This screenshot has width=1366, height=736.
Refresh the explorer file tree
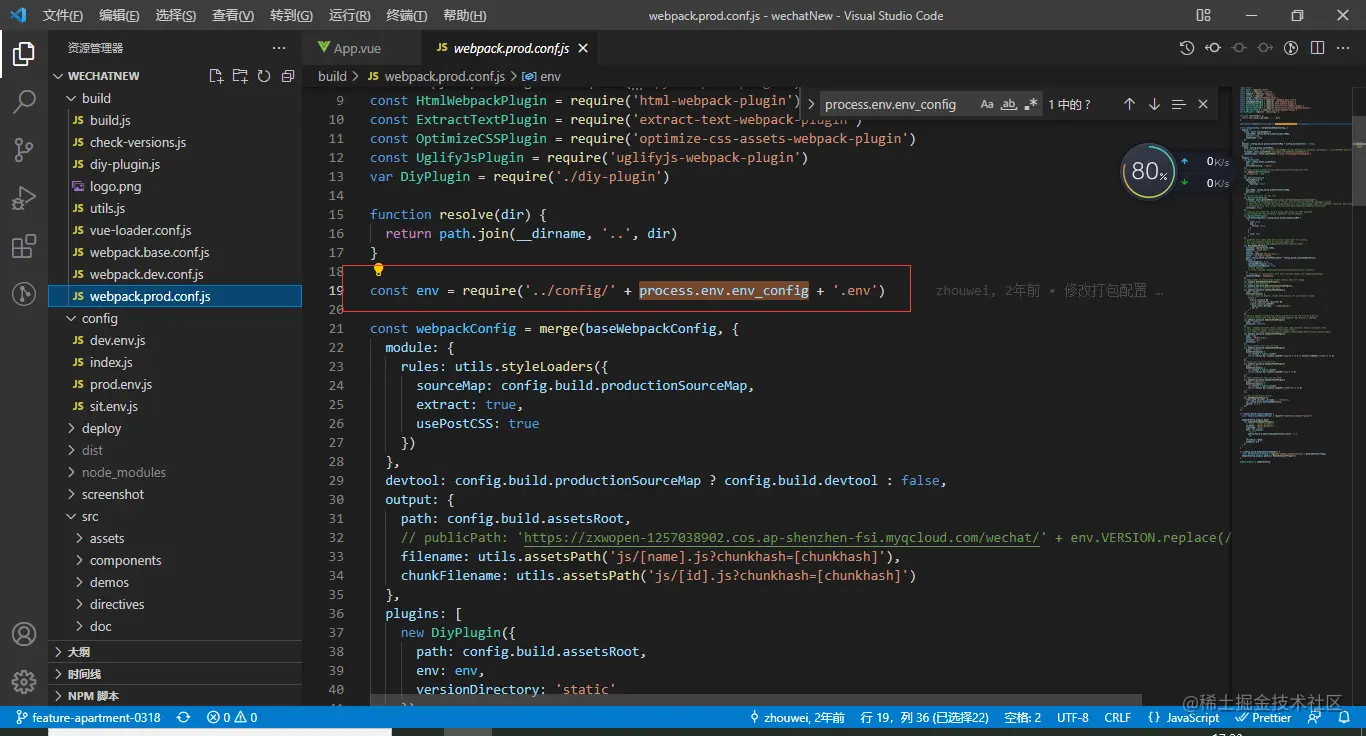tap(264, 76)
